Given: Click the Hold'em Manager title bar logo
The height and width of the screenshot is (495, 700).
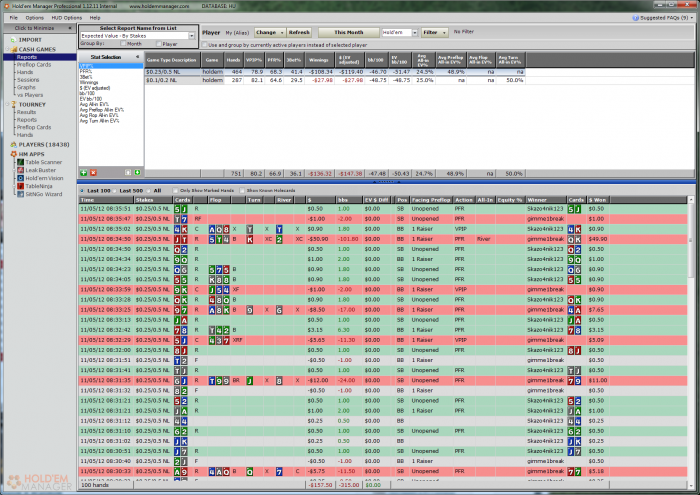Looking at the screenshot, I should (7, 6).
